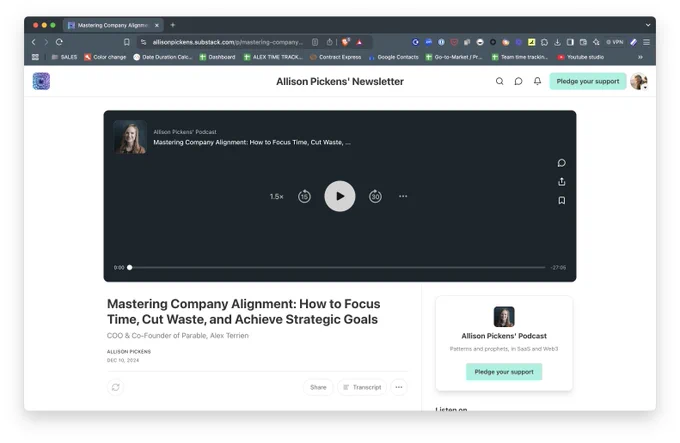
Task: Click the playback position knob at 0:00
Action: coord(129,267)
